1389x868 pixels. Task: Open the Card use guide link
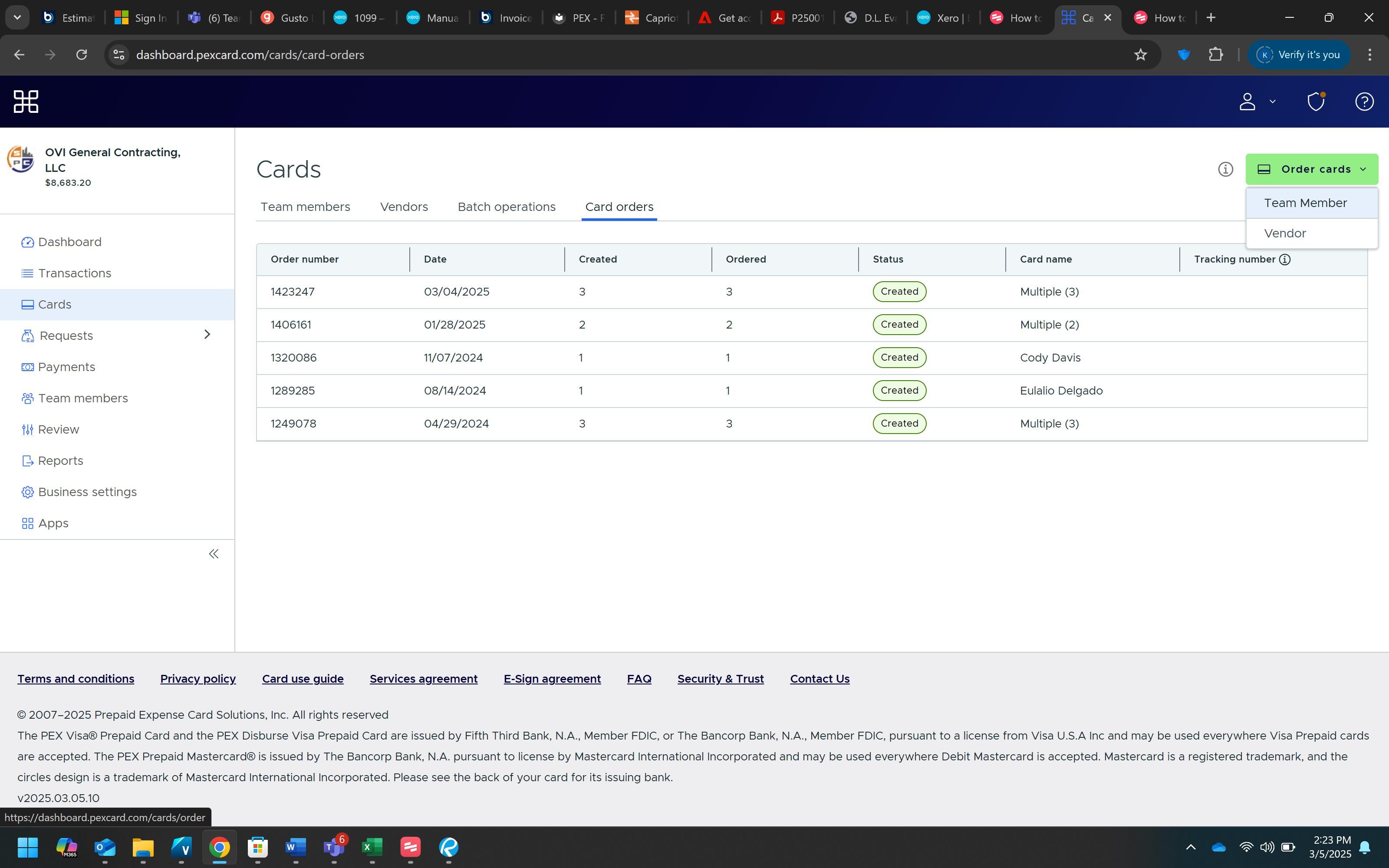point(303,678)
